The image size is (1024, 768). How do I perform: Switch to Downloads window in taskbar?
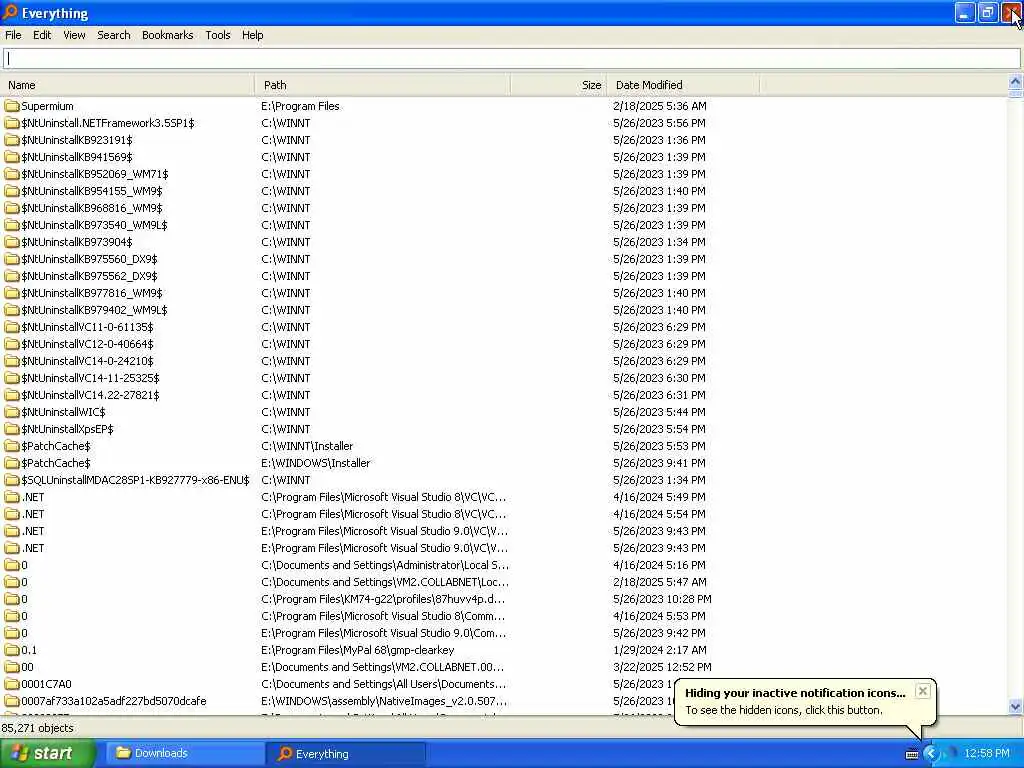coord(184,753)
